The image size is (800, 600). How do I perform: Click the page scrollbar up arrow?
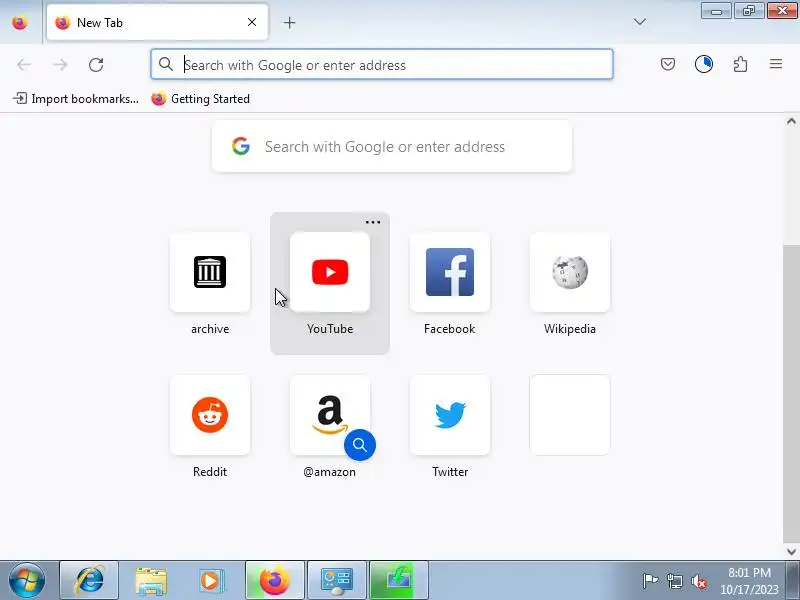tap(791, 121)
